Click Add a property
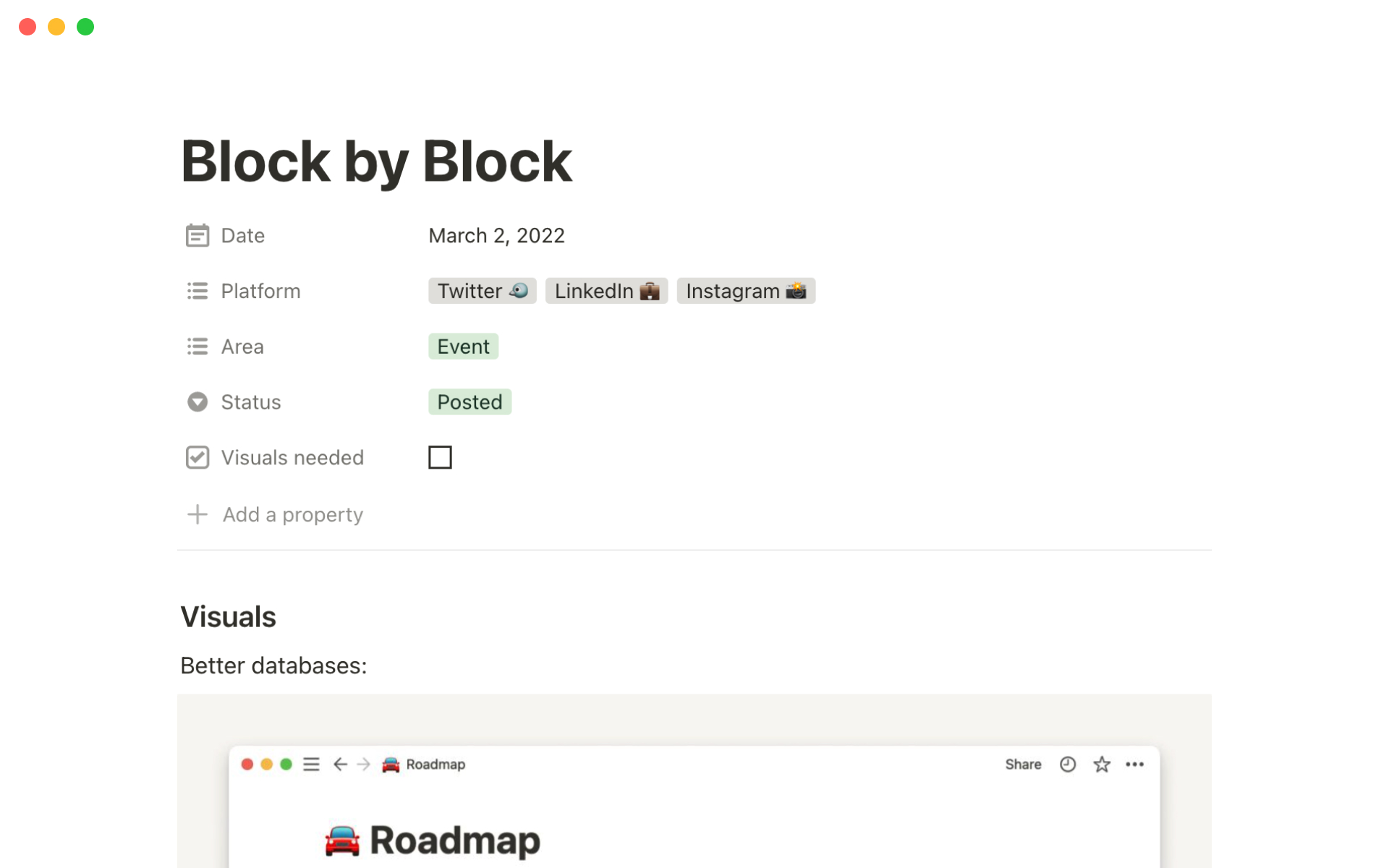Viewport: 1389px width, 868px height. click(292, 514)
